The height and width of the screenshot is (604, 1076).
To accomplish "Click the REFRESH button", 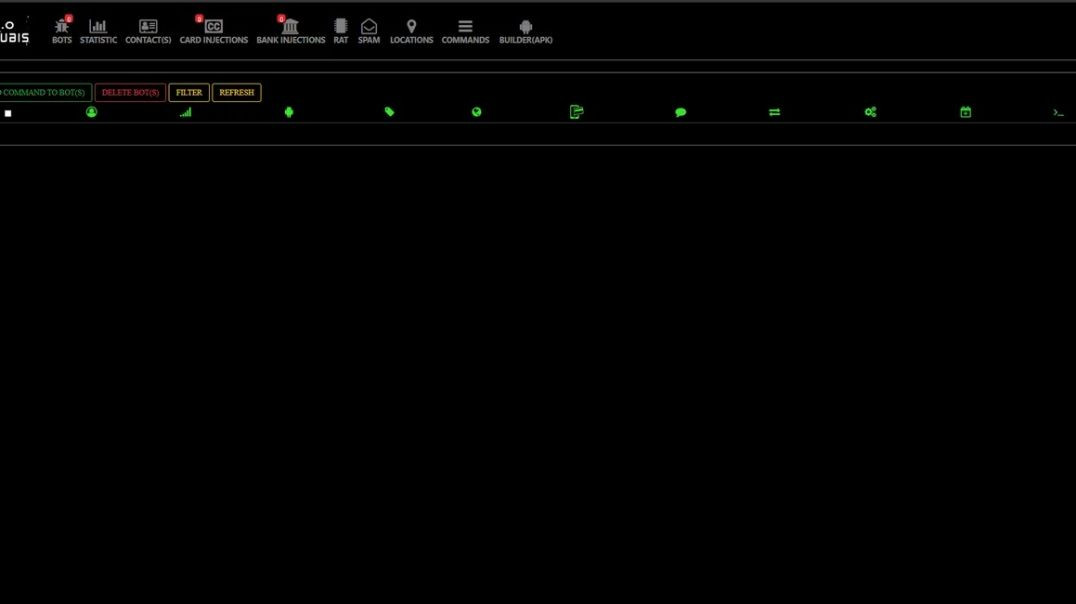I will coord(236,92).
